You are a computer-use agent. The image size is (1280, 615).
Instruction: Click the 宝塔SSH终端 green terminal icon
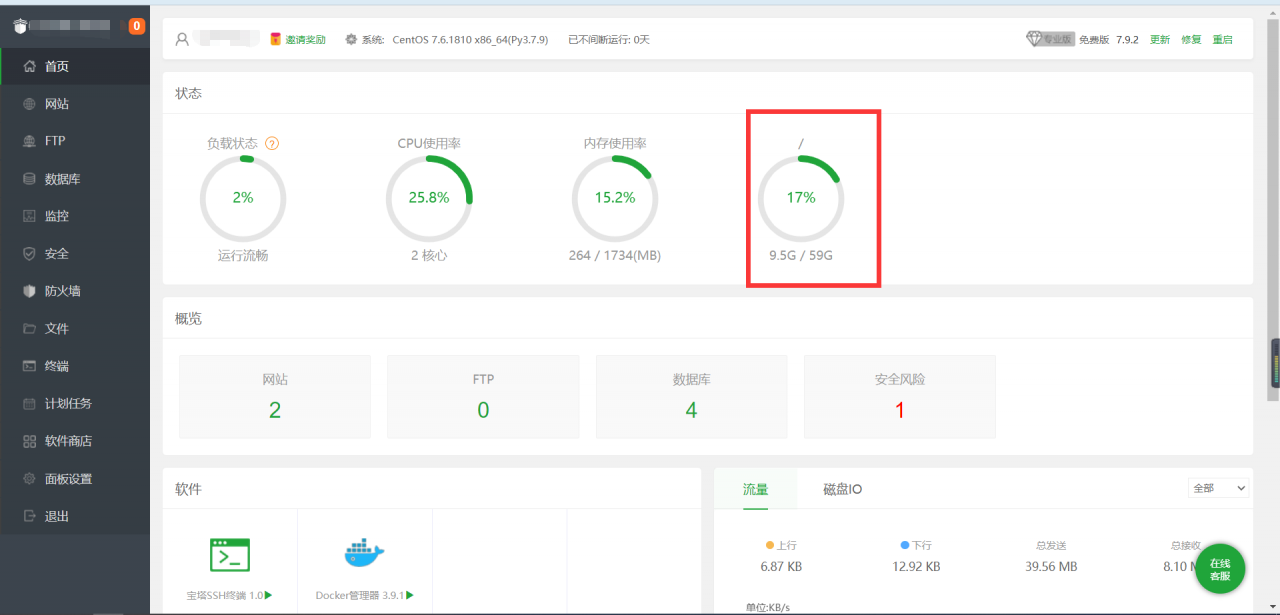tap(230, 554)
